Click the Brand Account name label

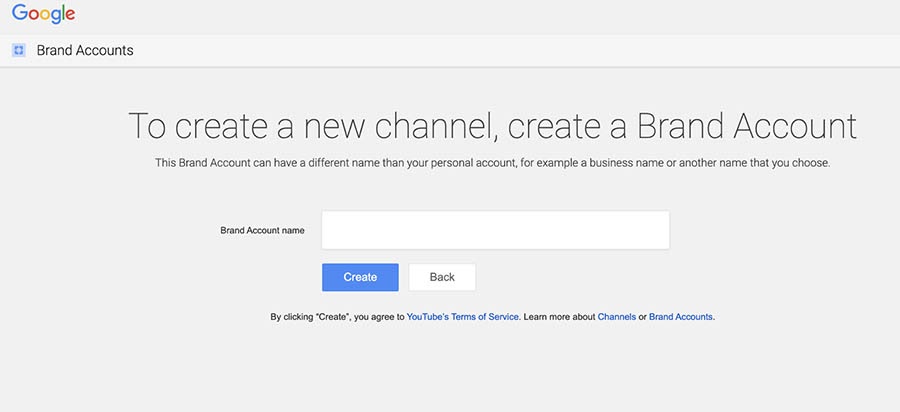[262, 231]
